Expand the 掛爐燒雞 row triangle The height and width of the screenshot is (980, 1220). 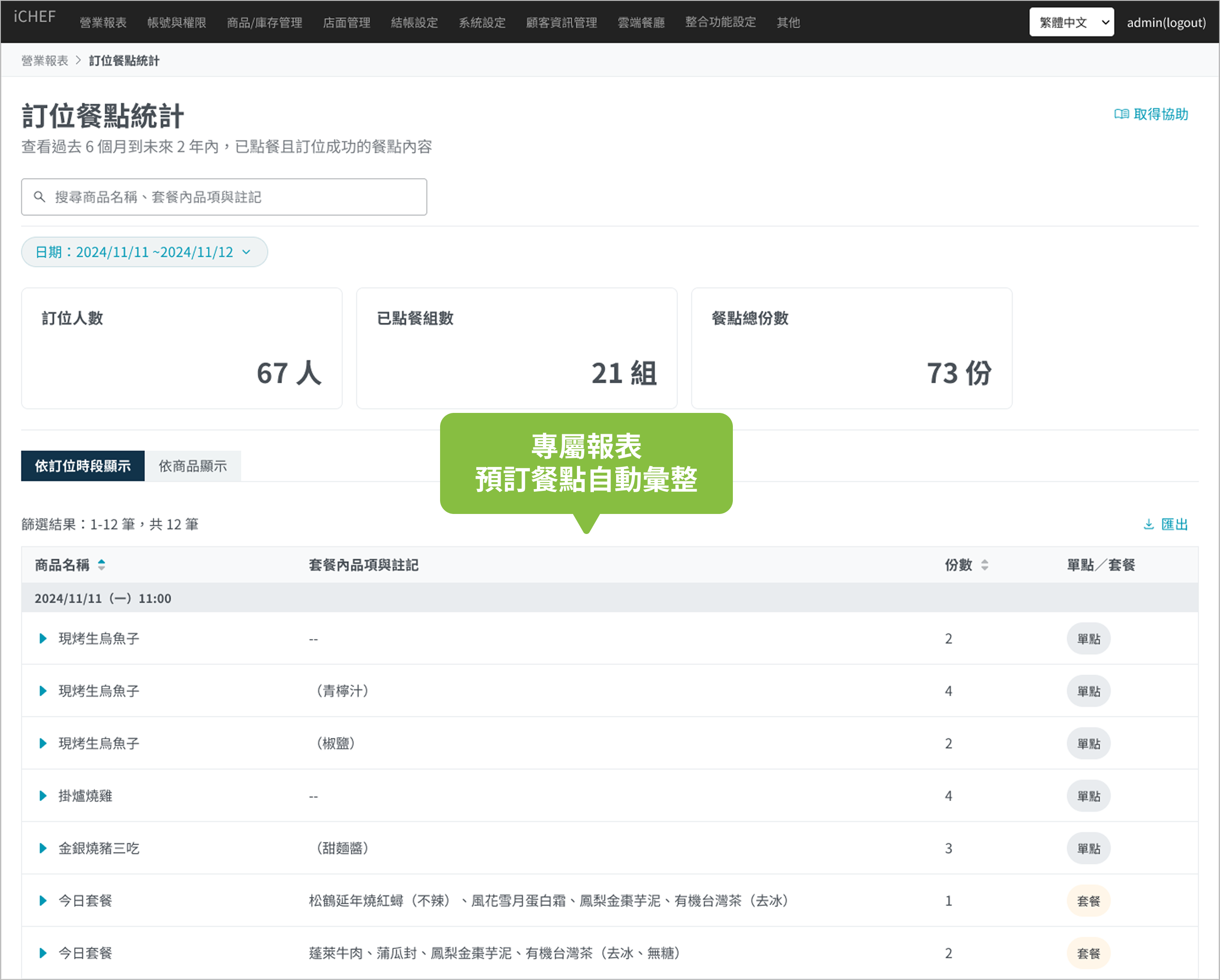tap(43, 796)
